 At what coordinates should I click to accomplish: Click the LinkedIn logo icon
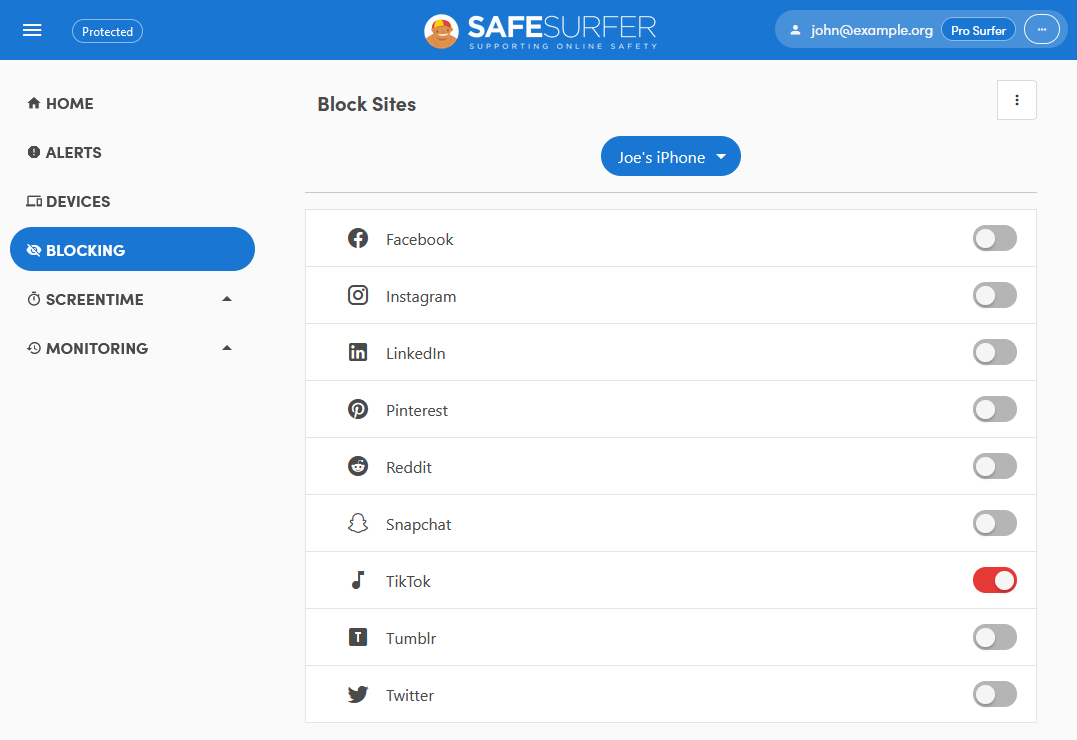pyautogui.click(x=358, y=352)
